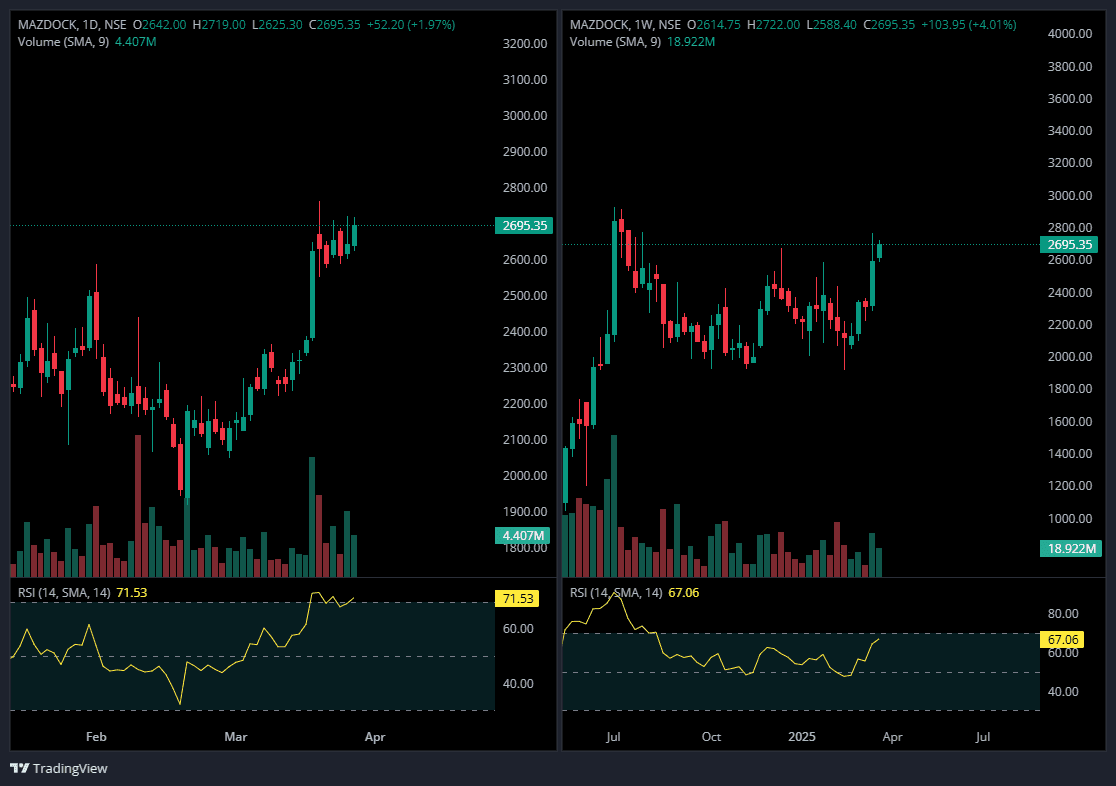This screenshot has width=1116, height=786.
Task: Click the Mar label on the daily time axis
Action: pyautogui.click(x=236, y=737)
